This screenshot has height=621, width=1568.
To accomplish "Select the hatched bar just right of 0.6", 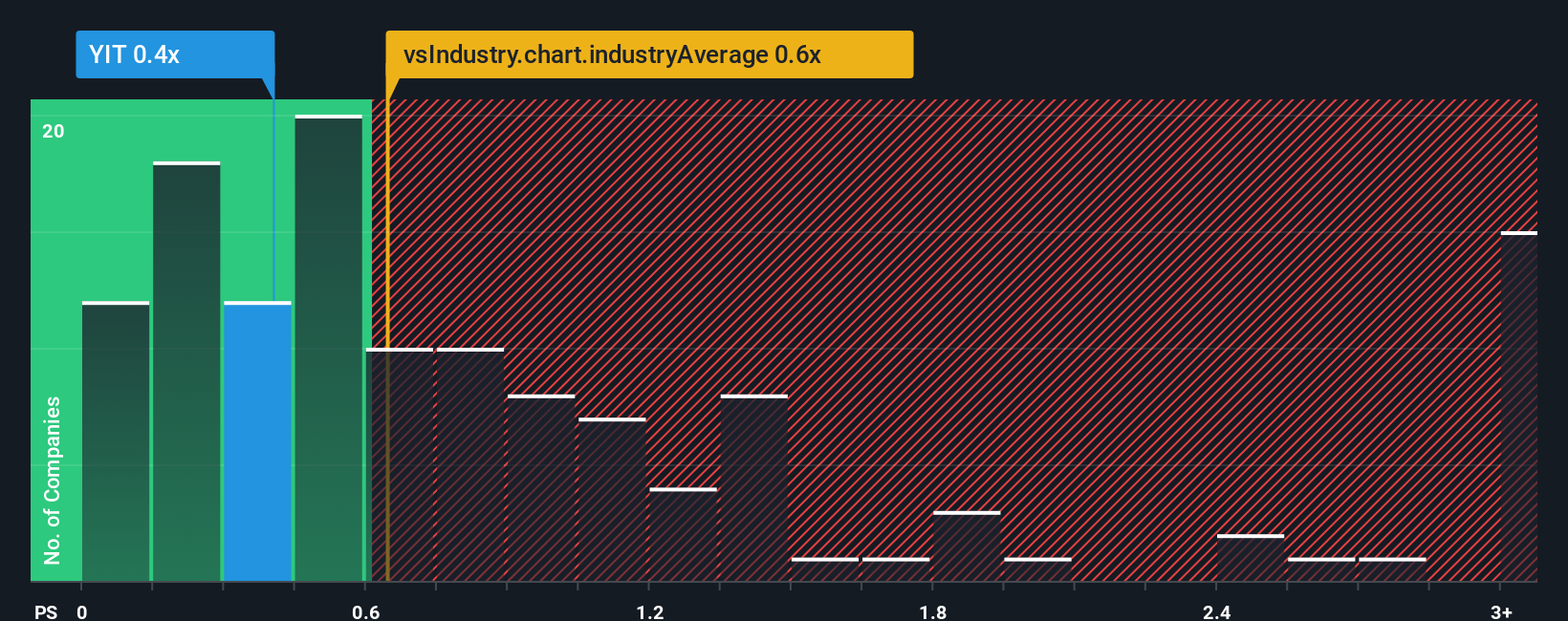I will [x=400, y=464].
